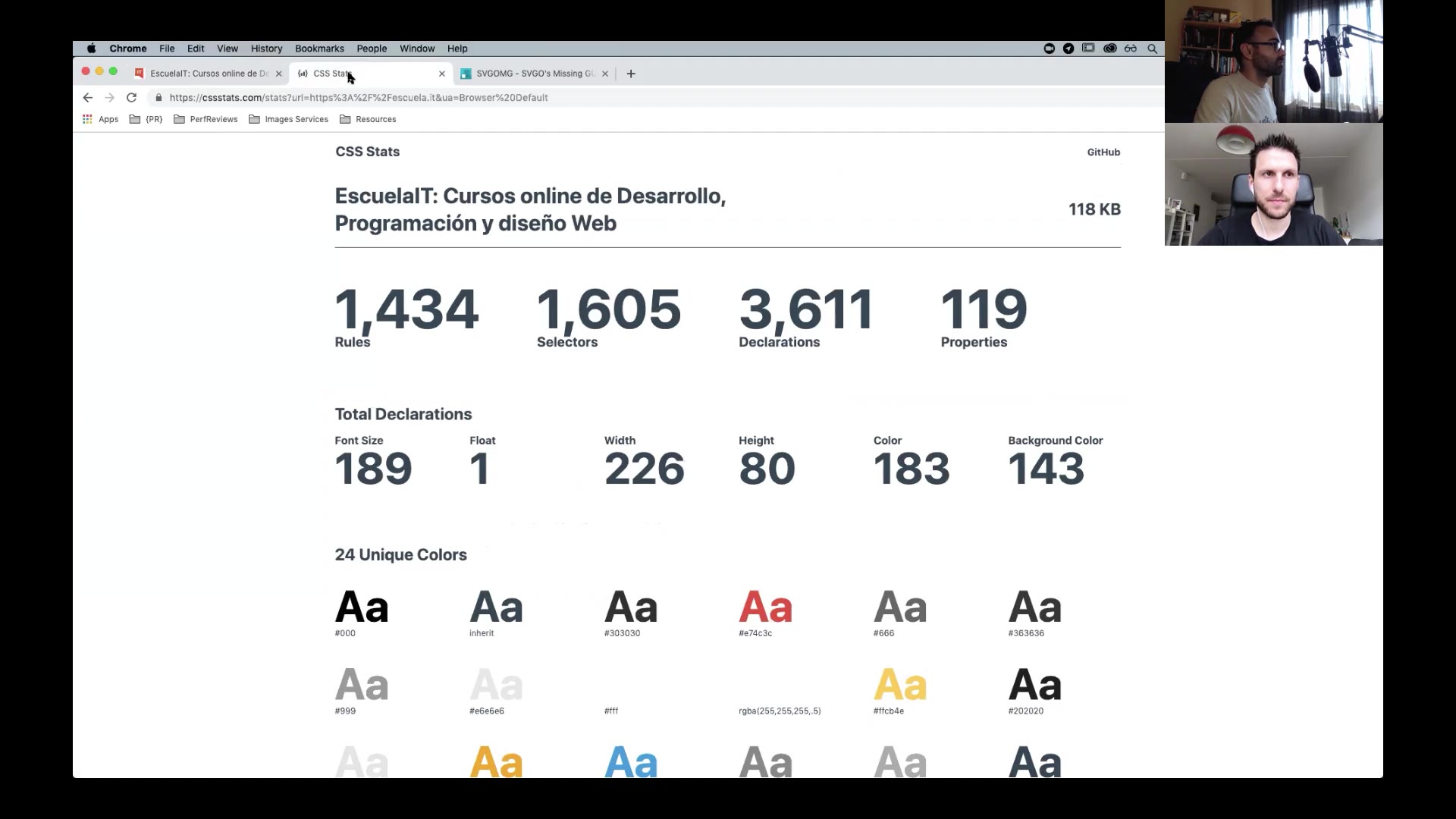
Task: Open a new tab with plus button
Action: tap(631, 74)
